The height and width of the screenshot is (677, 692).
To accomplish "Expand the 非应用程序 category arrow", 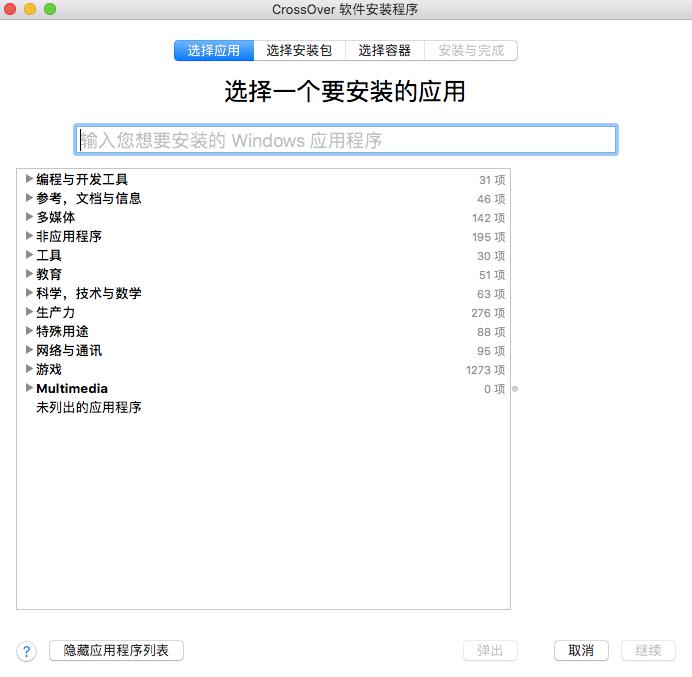I will pyautogui.click(x=29, y=236).
